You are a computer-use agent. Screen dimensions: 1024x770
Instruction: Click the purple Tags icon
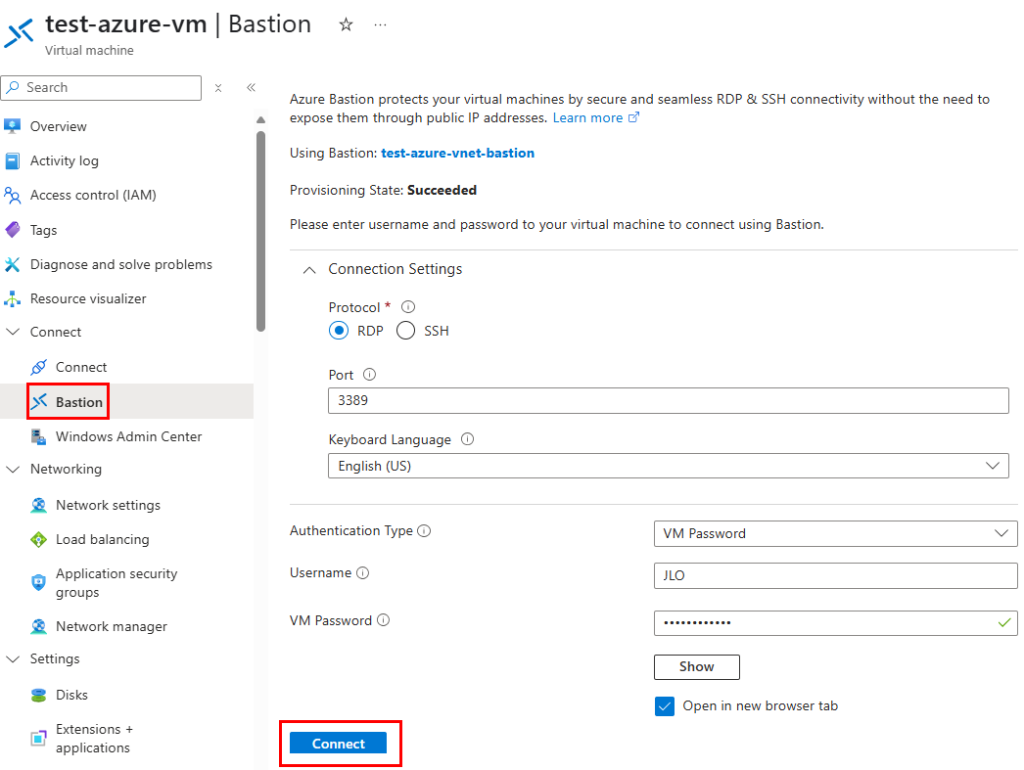(x=12, y=230)
